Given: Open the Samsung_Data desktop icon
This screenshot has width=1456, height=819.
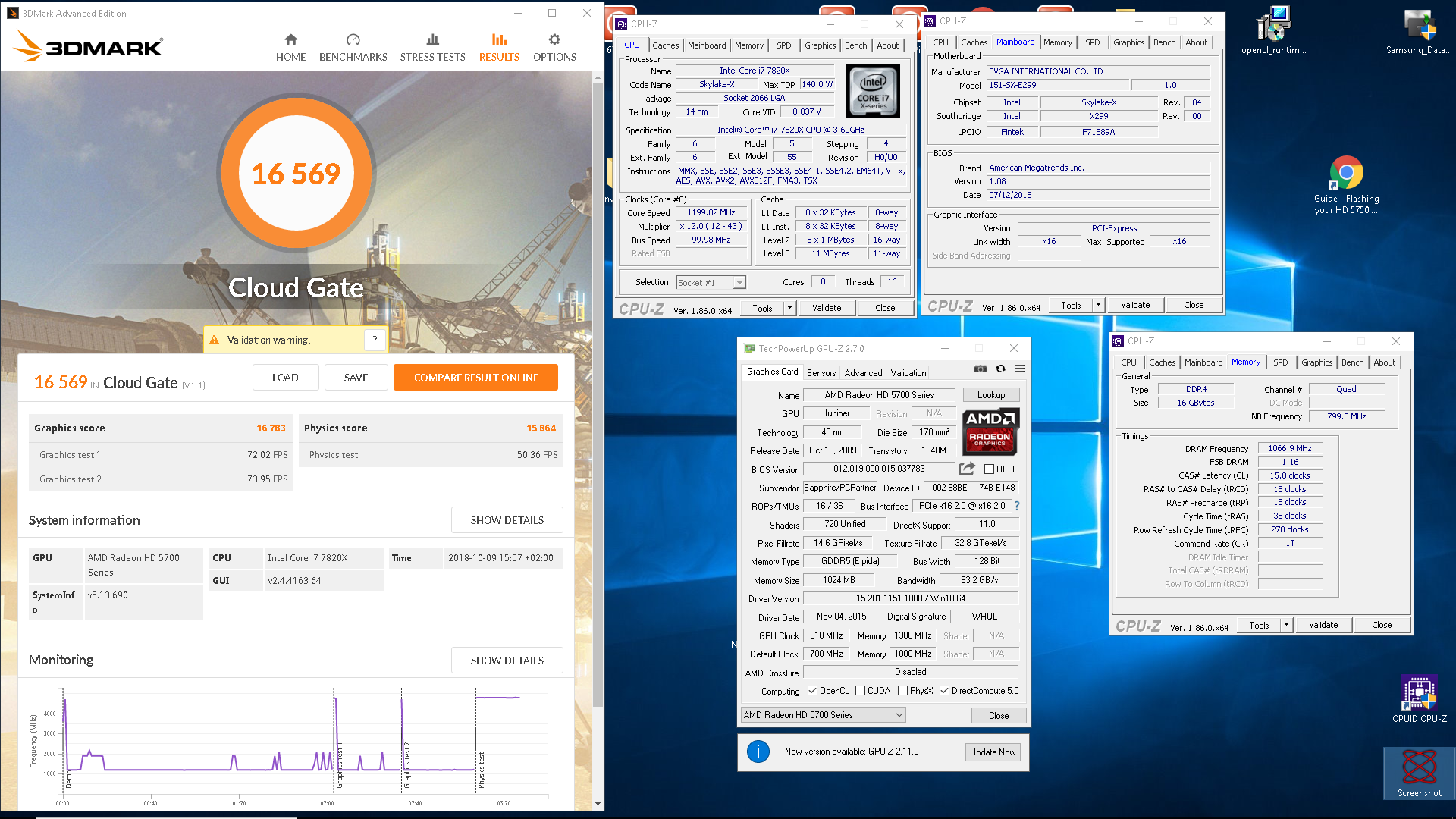Looking at the screenshot, I should pyautogui.click(x=1419, y=31).
